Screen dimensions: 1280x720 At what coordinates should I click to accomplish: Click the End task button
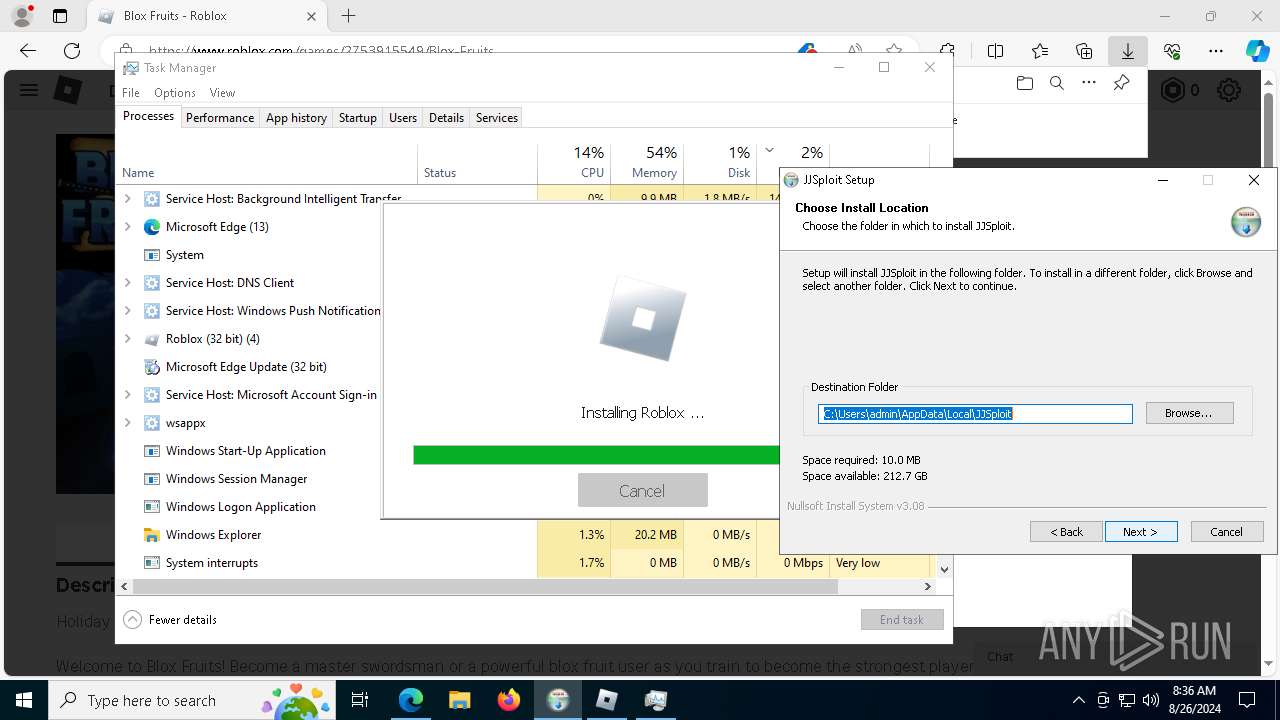click(x=902, y=620)
